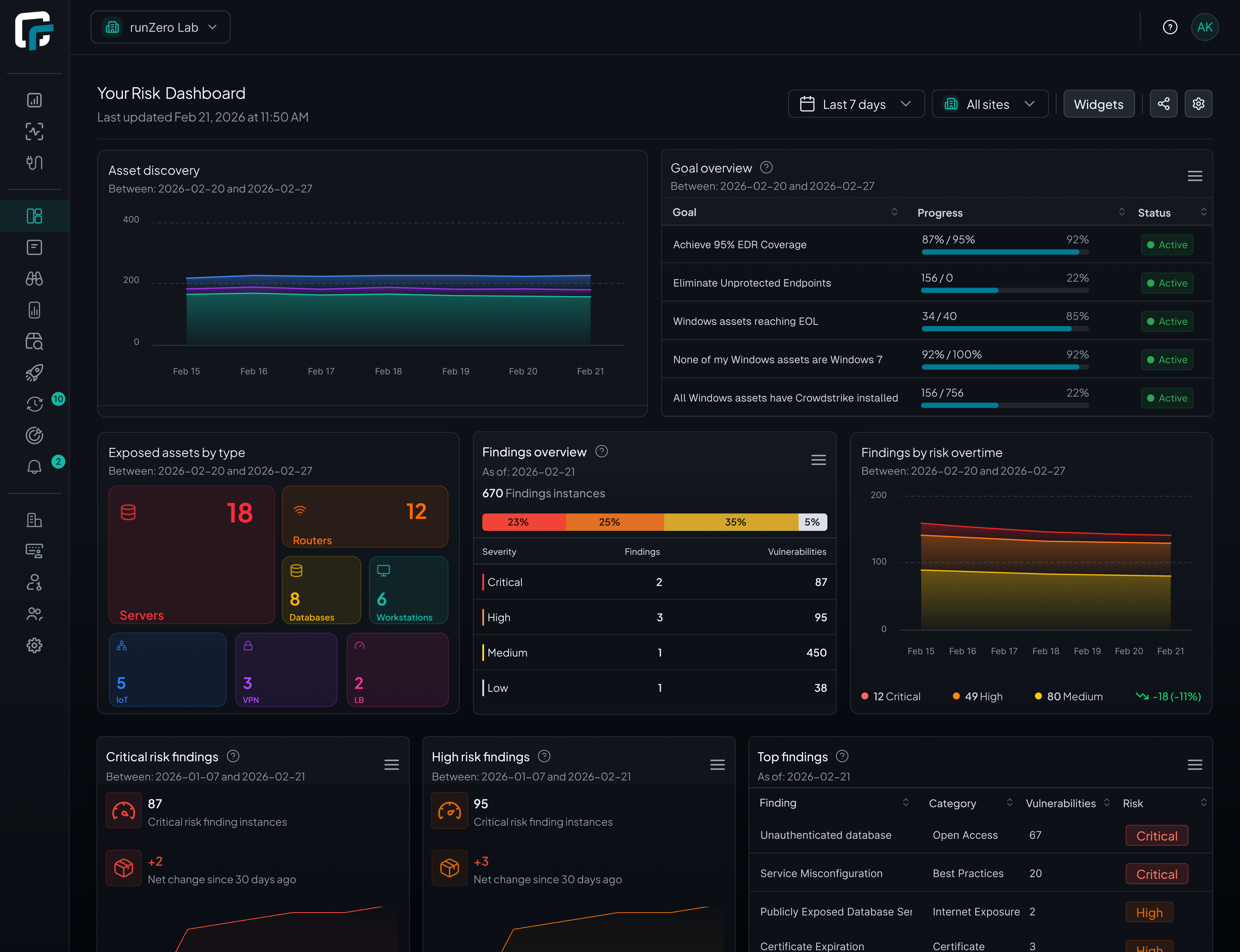
Task: Sort by Progress column
Action: 1121,212
